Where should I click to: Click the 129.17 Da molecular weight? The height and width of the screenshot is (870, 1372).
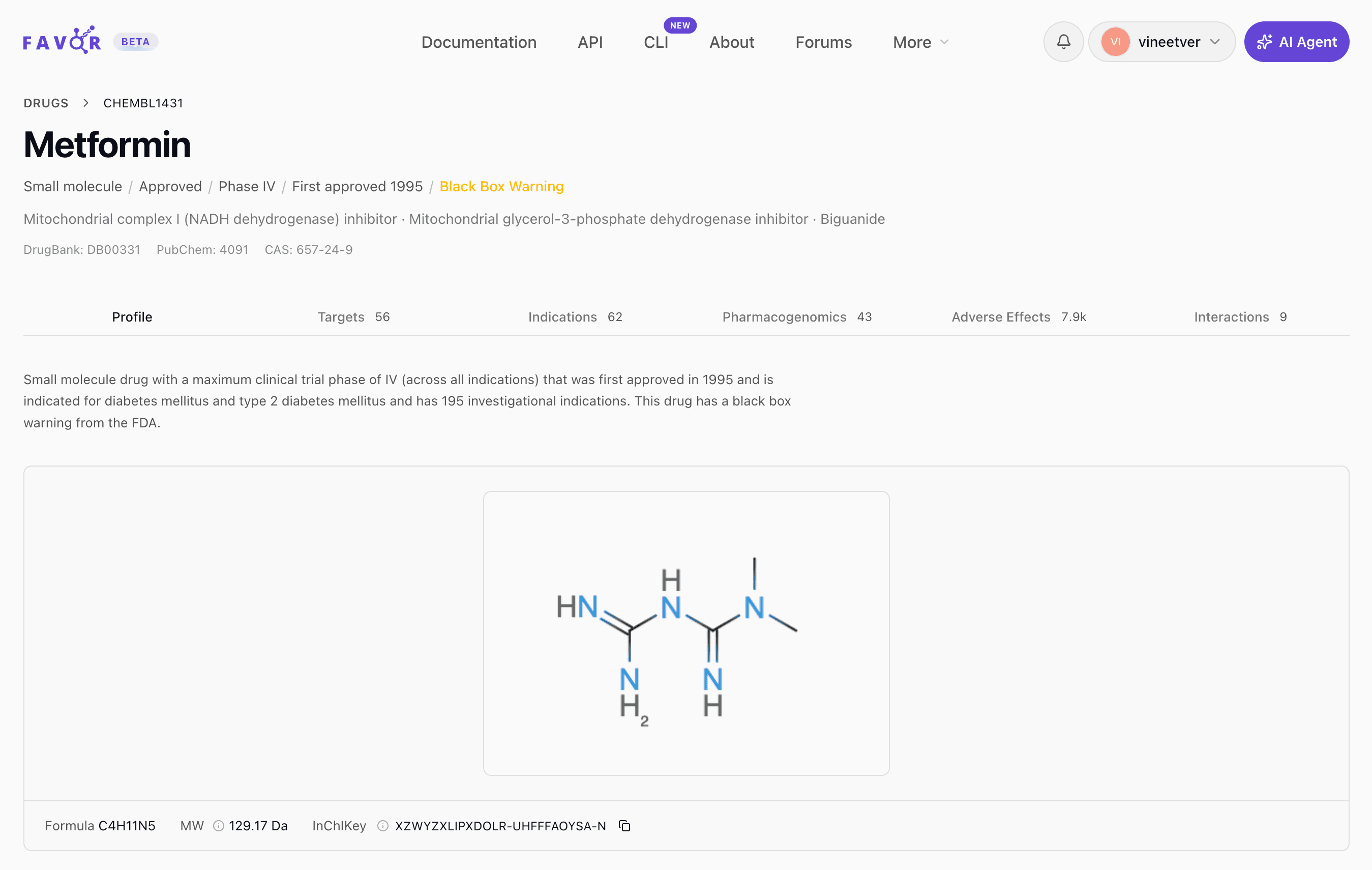pos(258,826)
